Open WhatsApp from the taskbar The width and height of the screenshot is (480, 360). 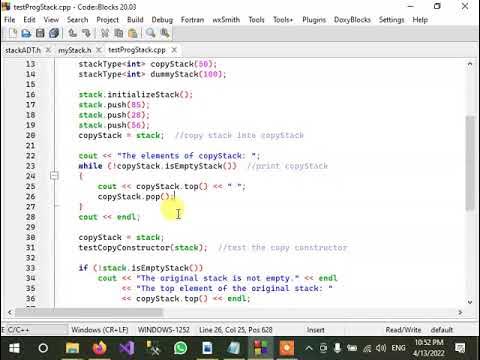click(x=180, y=348)
